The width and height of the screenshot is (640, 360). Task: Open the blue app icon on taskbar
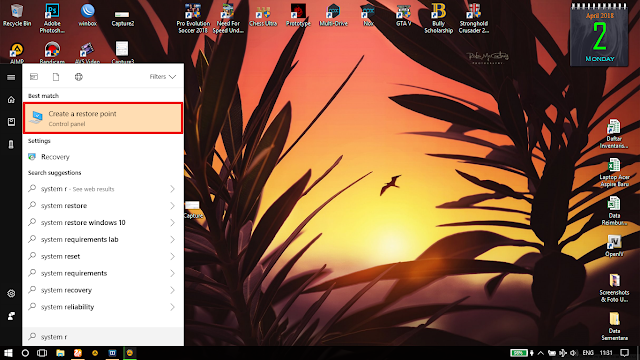coord(112,353)
